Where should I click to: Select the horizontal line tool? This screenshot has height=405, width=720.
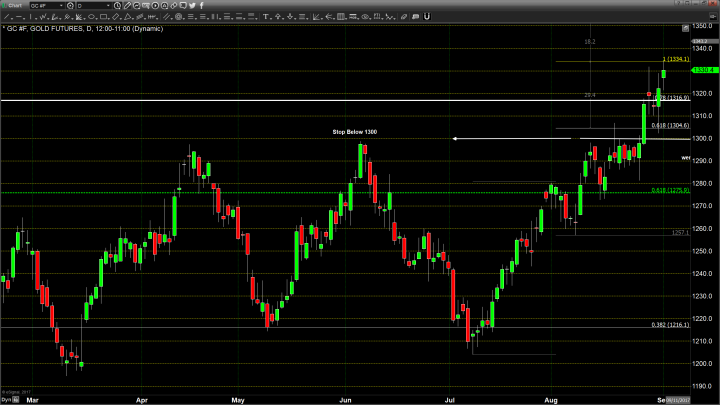(x=19, y=17)
